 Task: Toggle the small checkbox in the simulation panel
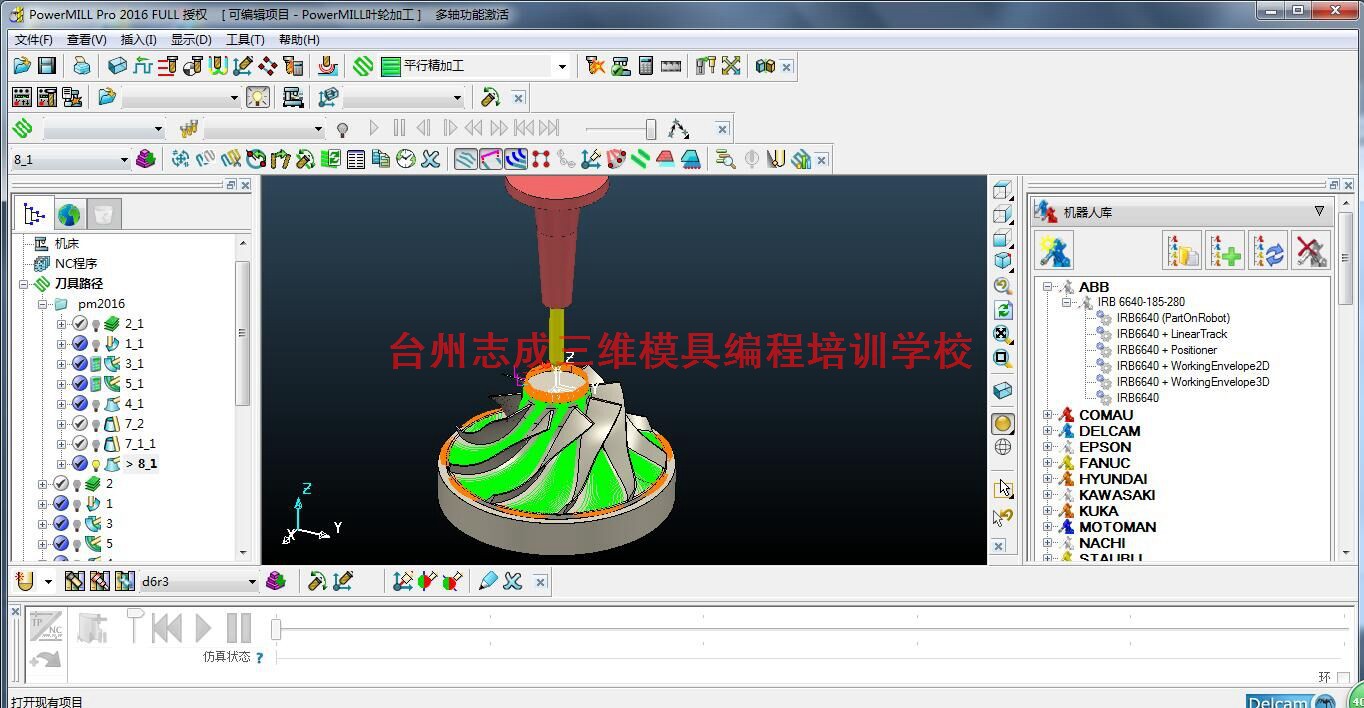(x=1342, y=677)
